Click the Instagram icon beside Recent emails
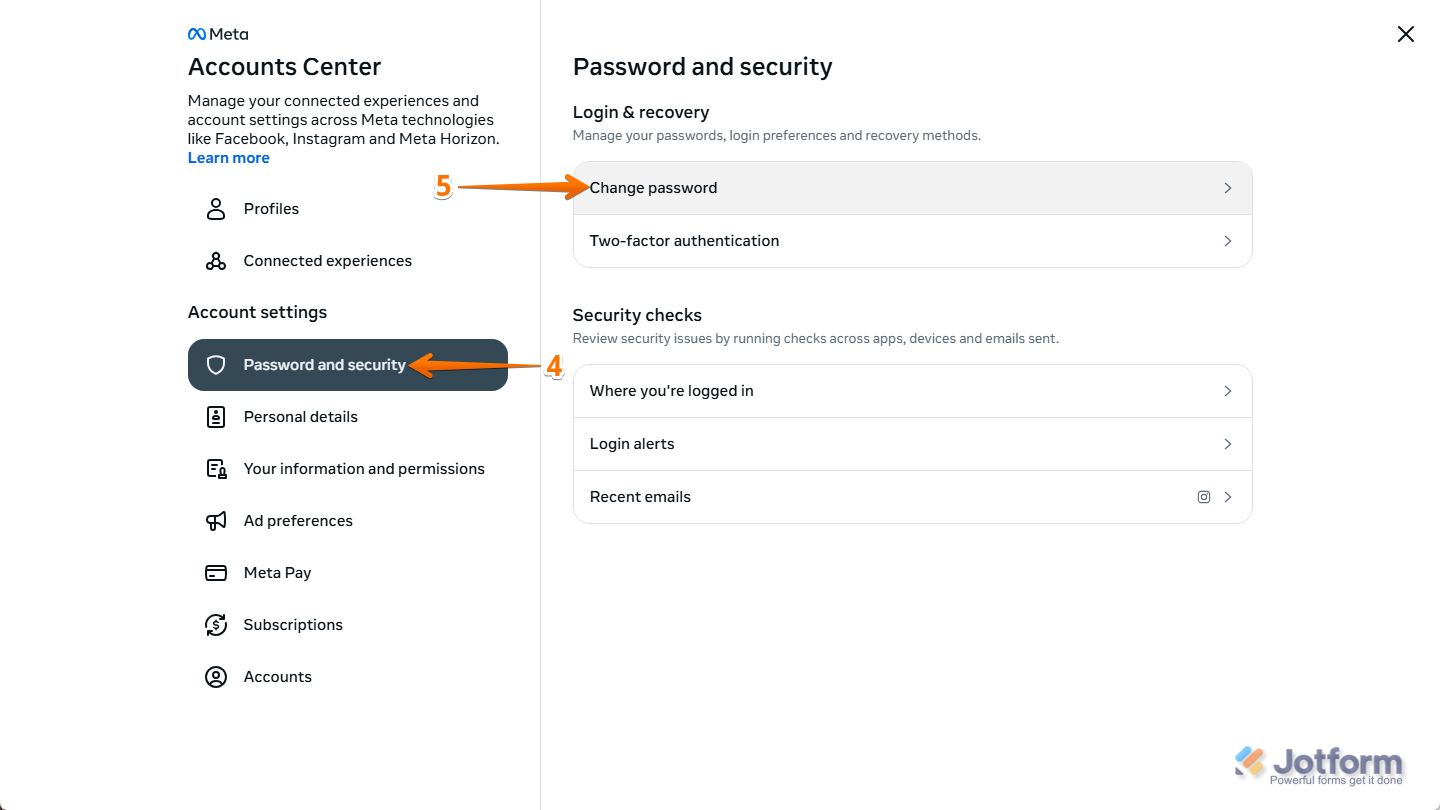This screenshot has height=810, width=1440. click(1203, 496)
